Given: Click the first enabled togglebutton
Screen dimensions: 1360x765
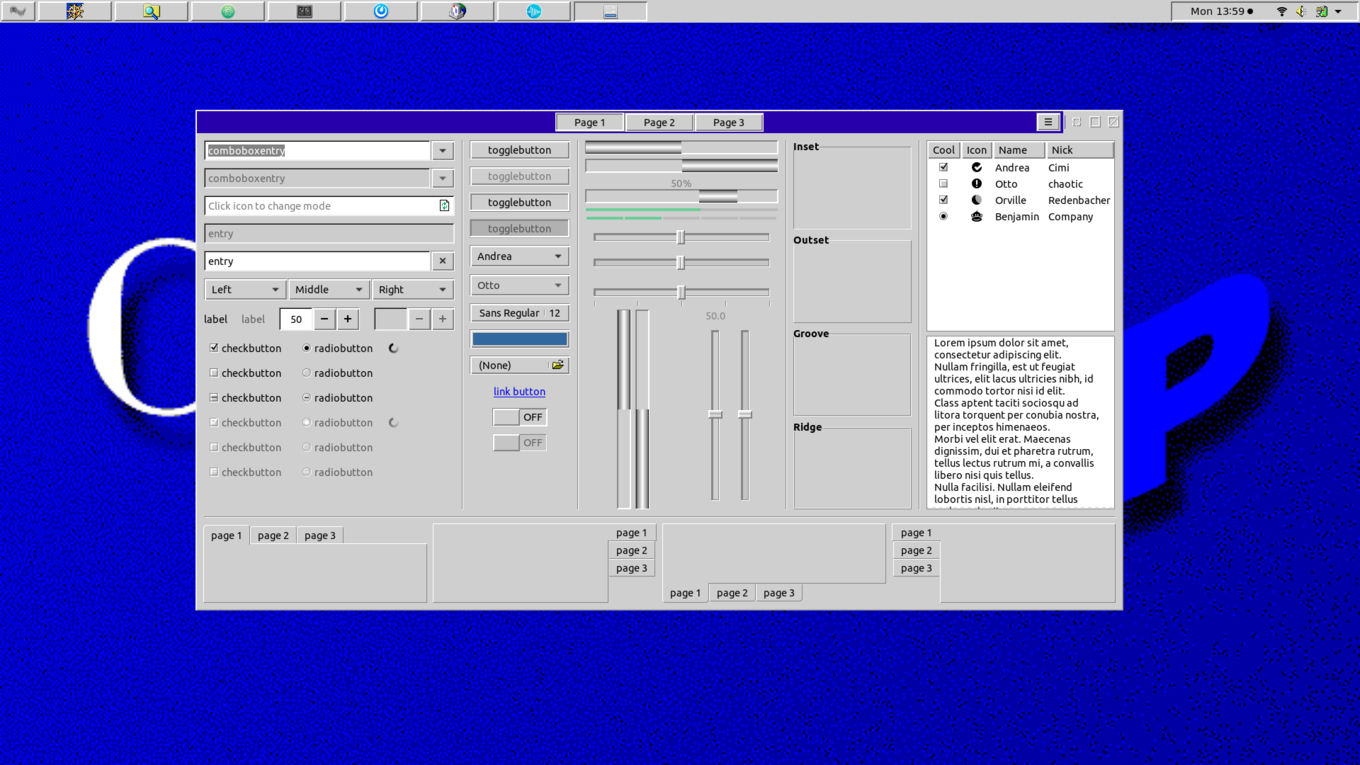Looking at the screenshot, I should (519, 150).
